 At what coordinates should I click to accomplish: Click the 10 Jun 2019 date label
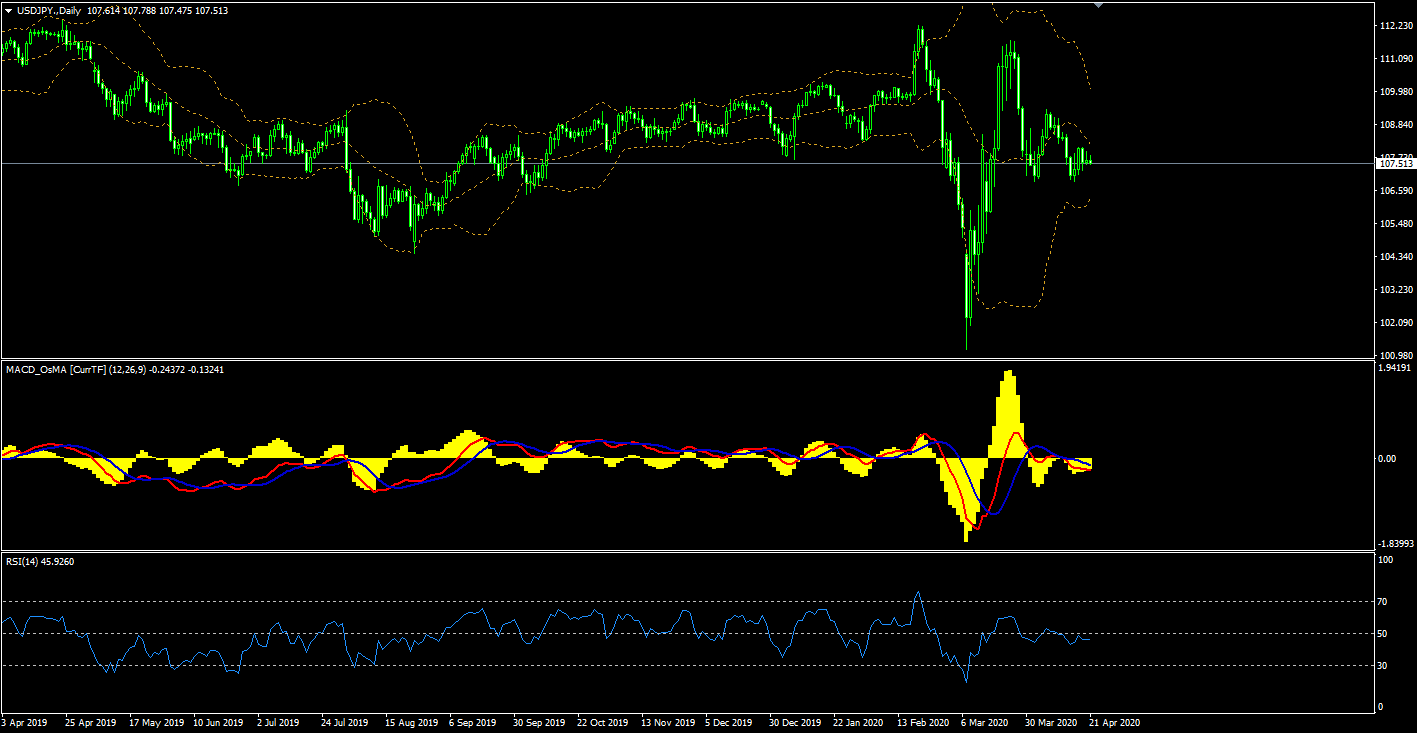[x=218, y=722]
